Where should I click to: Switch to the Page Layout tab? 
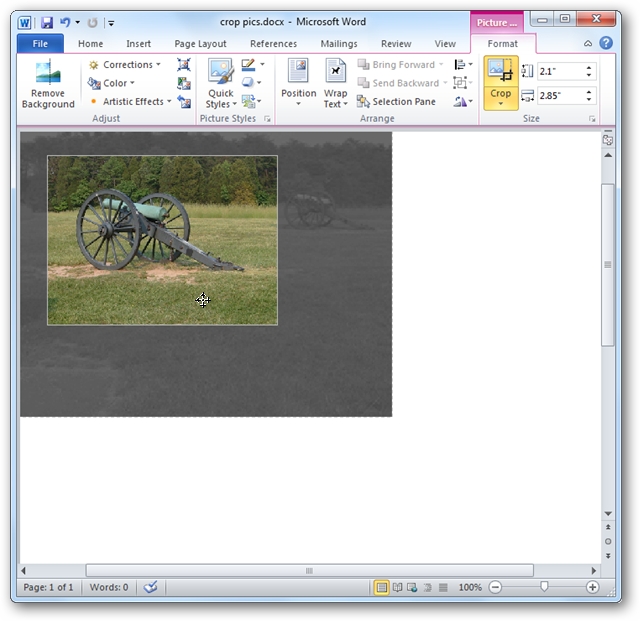[200, 44]
